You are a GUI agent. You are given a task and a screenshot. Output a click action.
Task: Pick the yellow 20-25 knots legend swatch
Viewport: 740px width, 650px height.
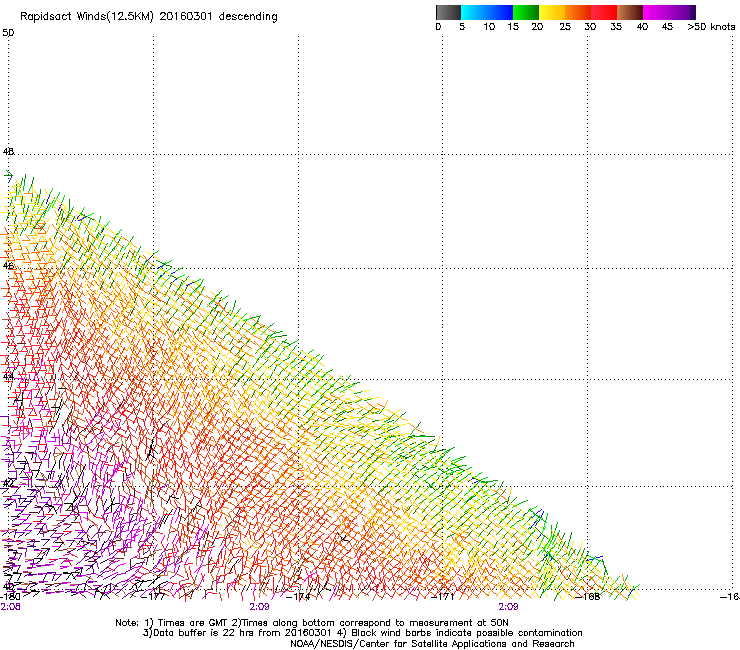pyautogui.click(x=552, y=12)
